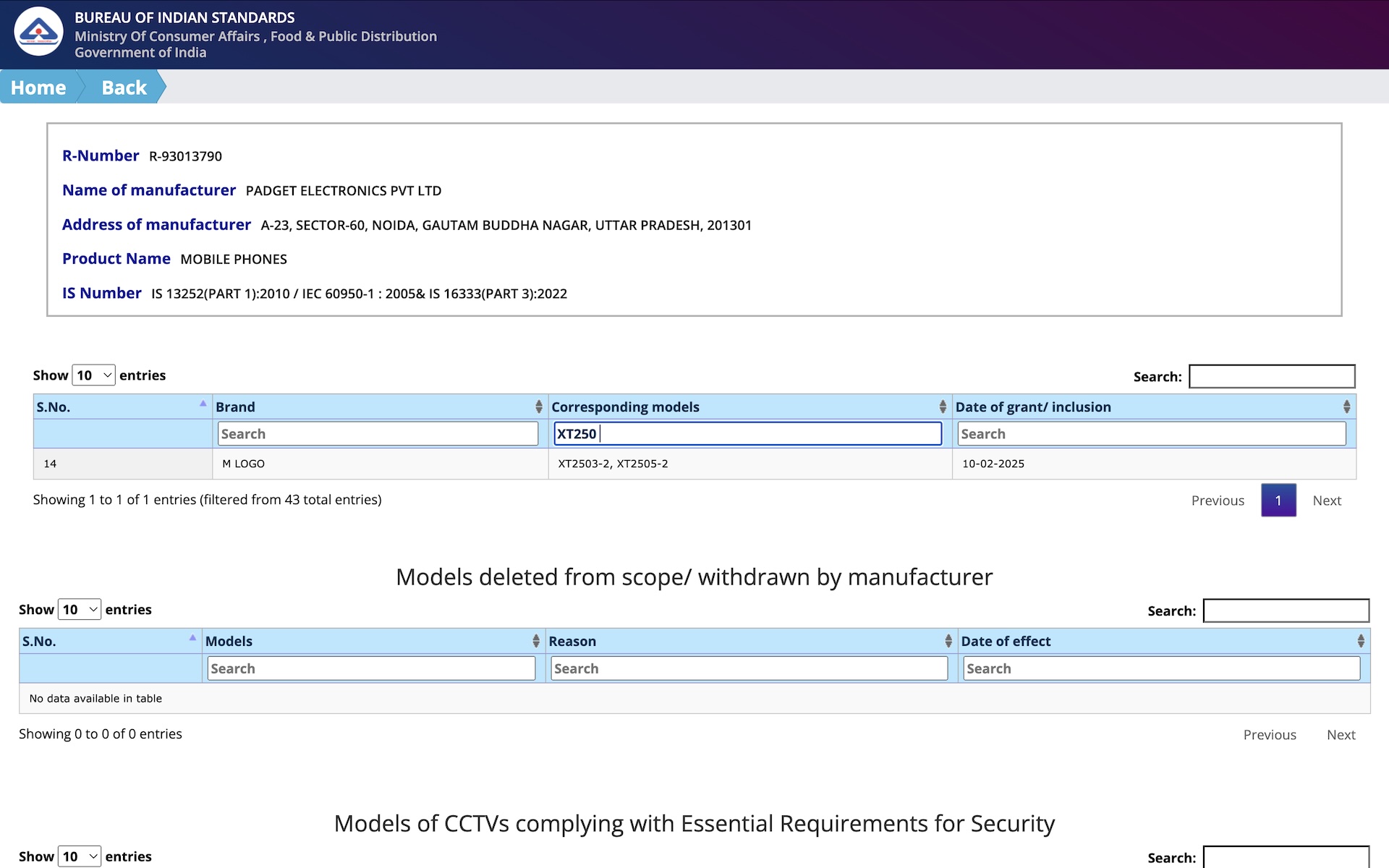Sort first table S.No. ascending arrow

click(x=203, y=404)
